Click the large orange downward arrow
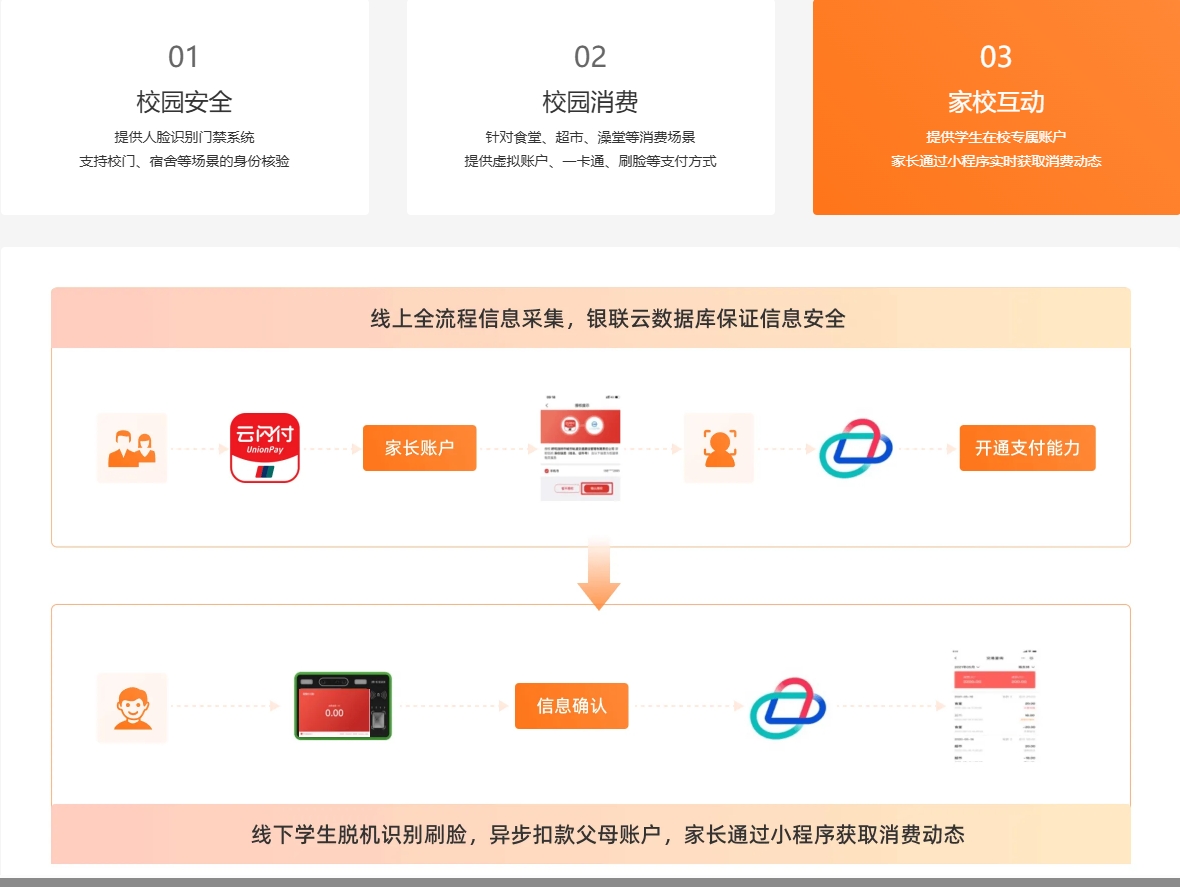 pyautogui.click(x=599, y=575)
